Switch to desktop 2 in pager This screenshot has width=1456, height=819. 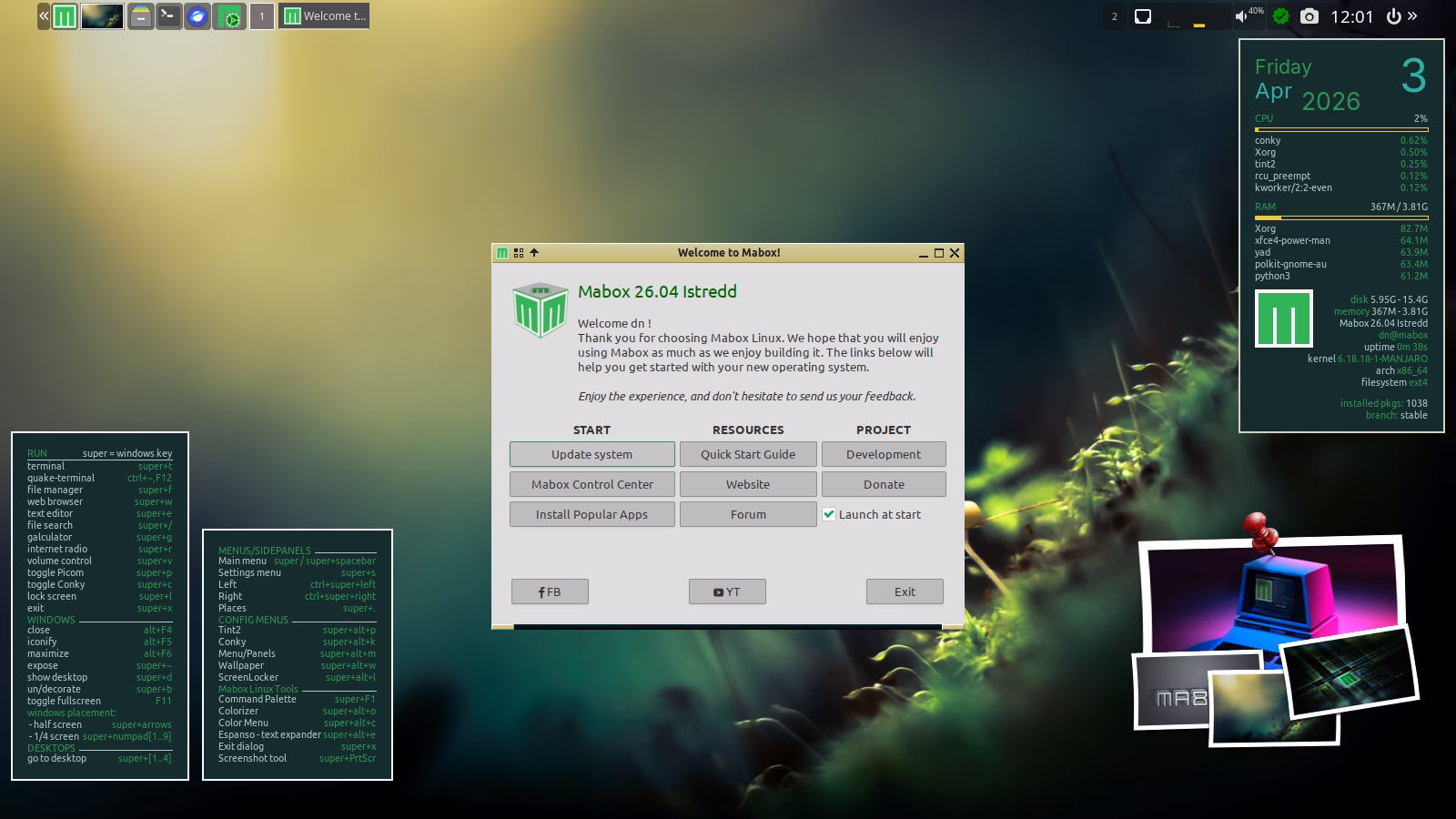click(x=1115, y=16)
